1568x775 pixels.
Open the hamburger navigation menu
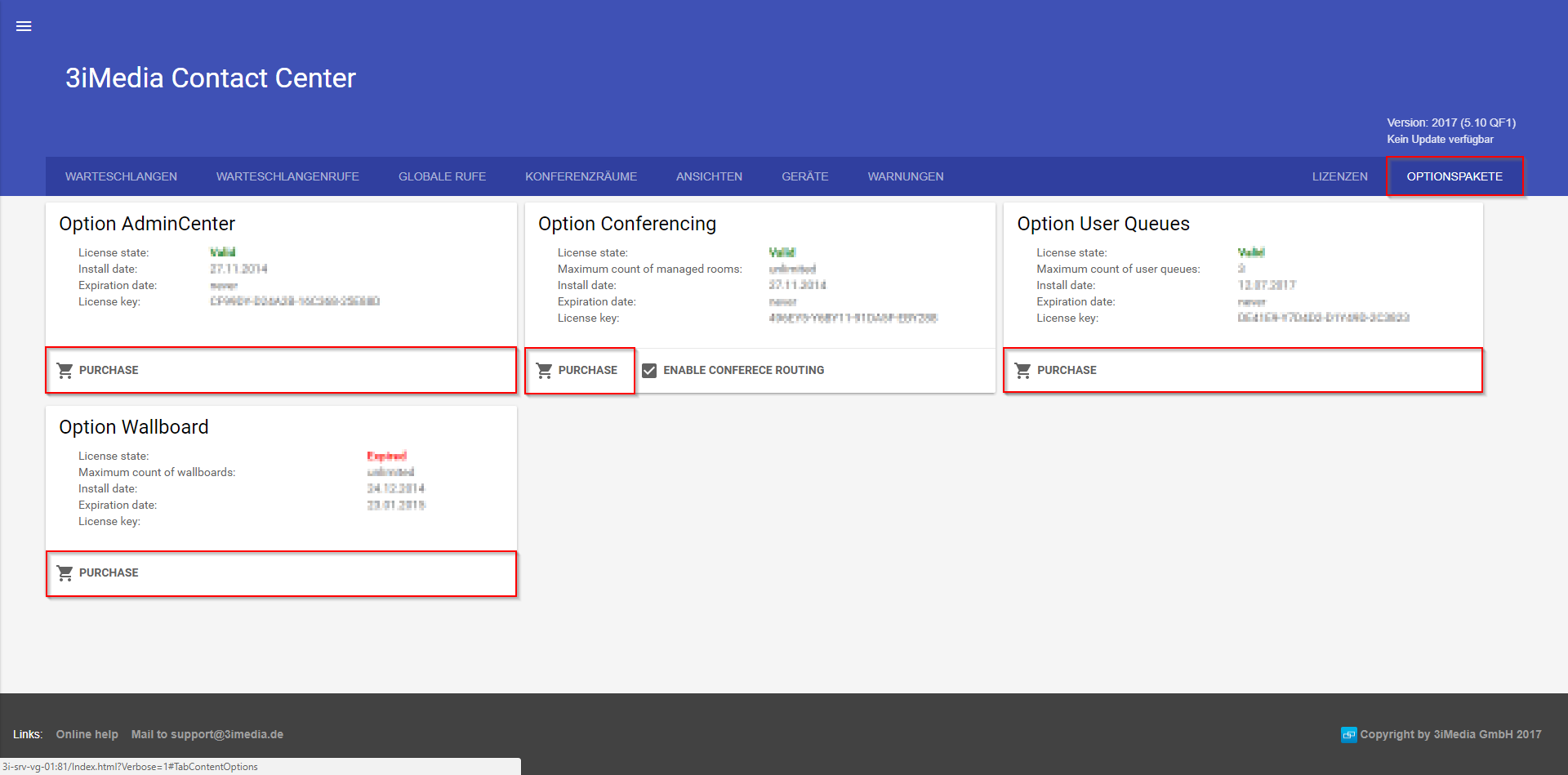click(24, 26)
